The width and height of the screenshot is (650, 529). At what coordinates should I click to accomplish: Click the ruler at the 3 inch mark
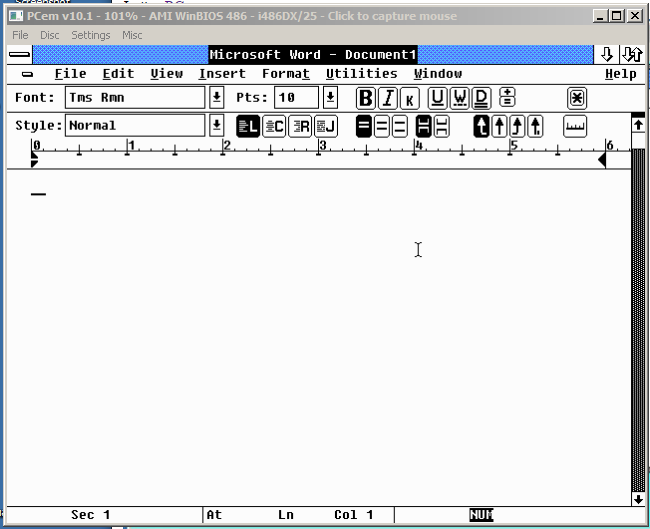tap(318, 149)
